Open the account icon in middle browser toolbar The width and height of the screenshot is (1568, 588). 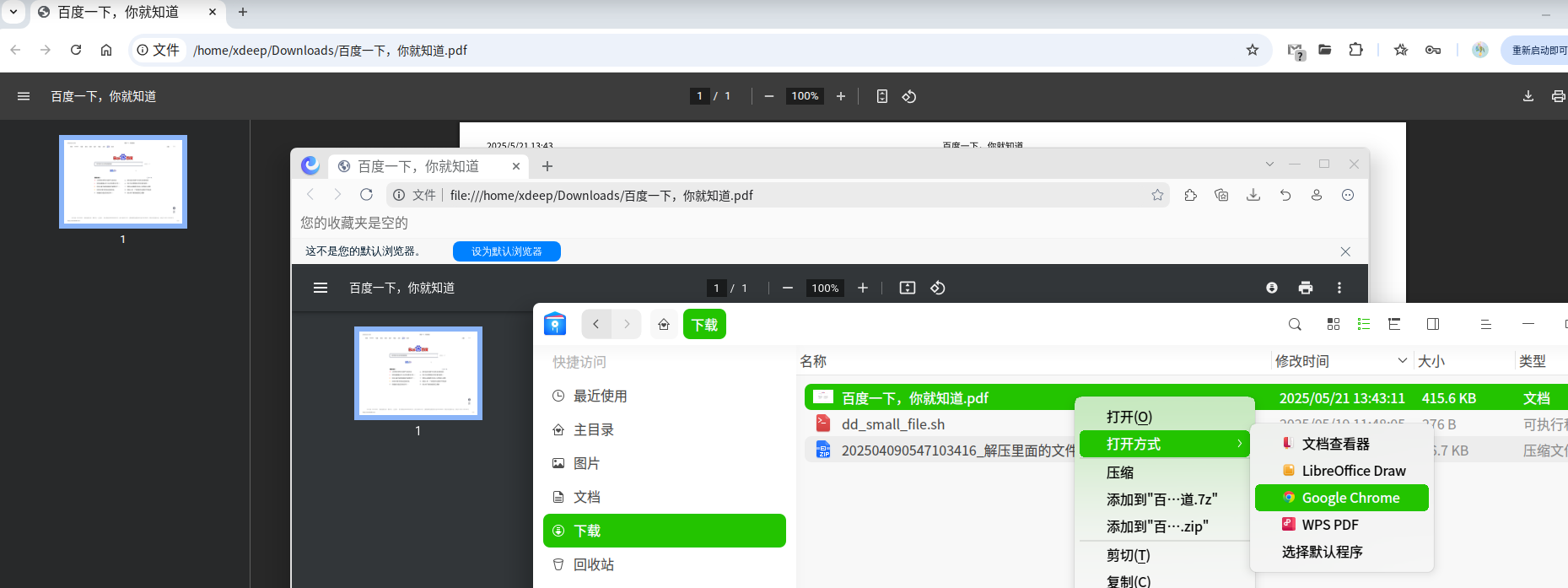[1317, 195]
